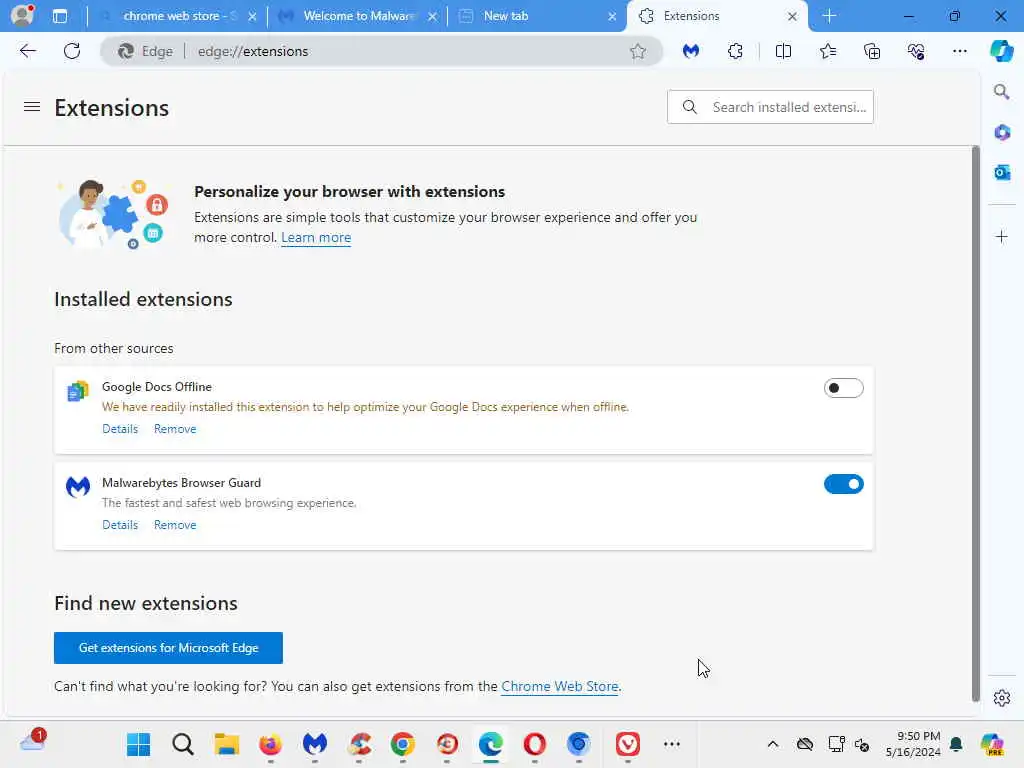
Task: Launch Vivaldi from the taskbar
Action: pyautogui.click(x=628, y=744)
